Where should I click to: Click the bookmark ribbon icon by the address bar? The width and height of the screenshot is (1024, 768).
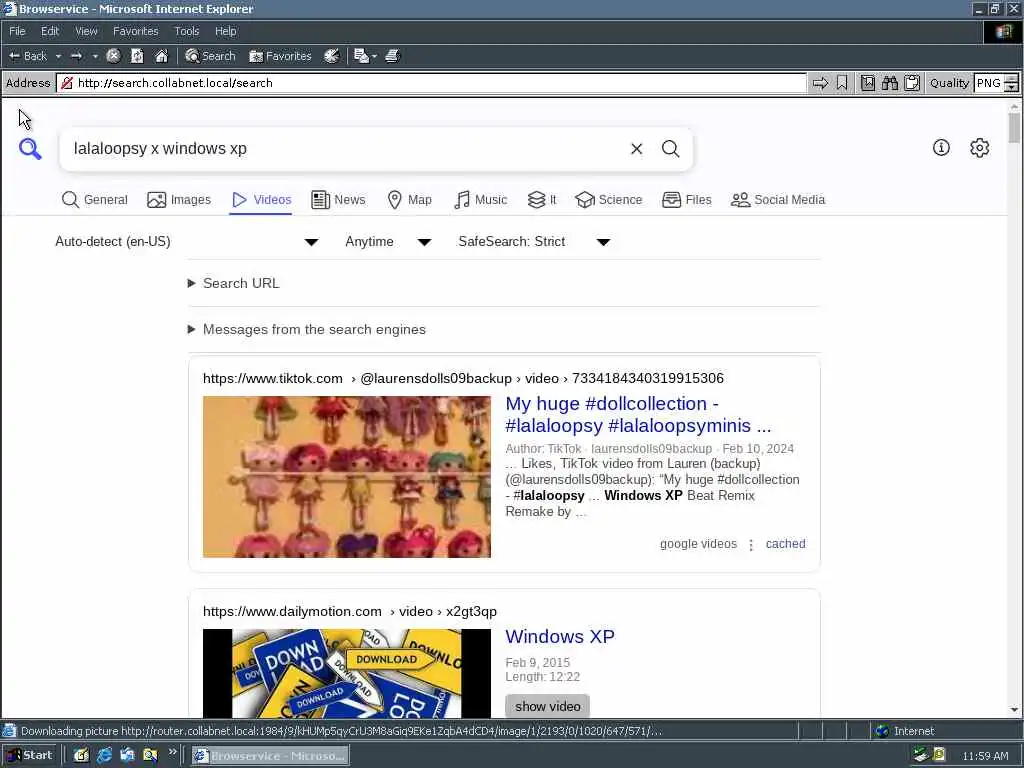point(842,83)
